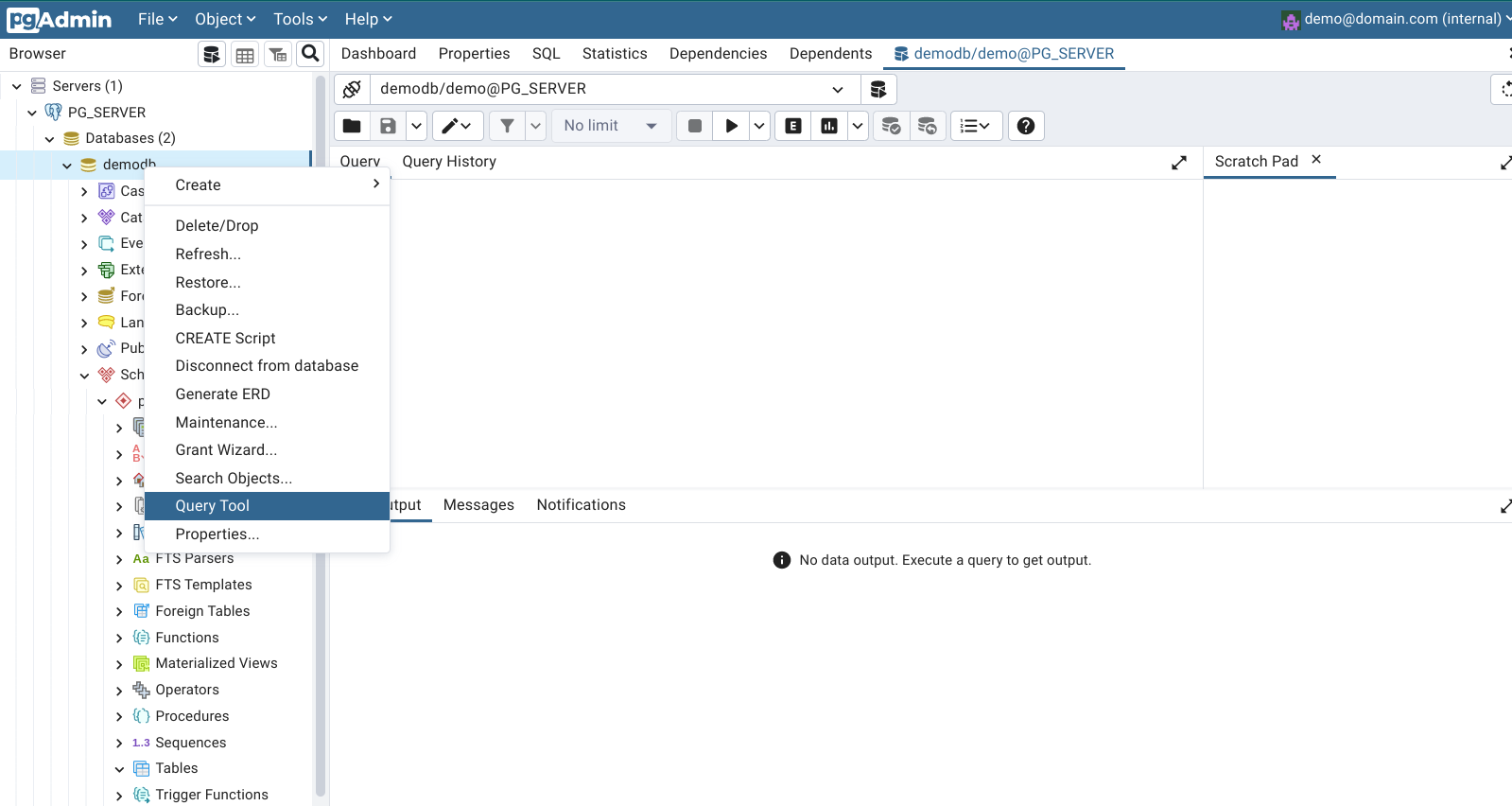The image size is (1512, 806).
Task: Open the Create submenu in context menu
Action: pos(267,185)
